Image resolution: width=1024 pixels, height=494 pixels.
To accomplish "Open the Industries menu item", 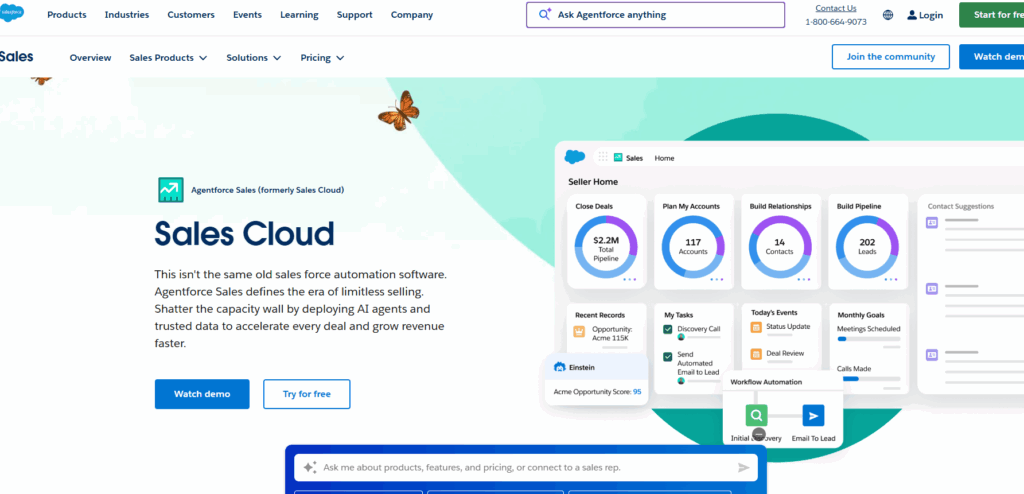I will (x=127, y=15).
